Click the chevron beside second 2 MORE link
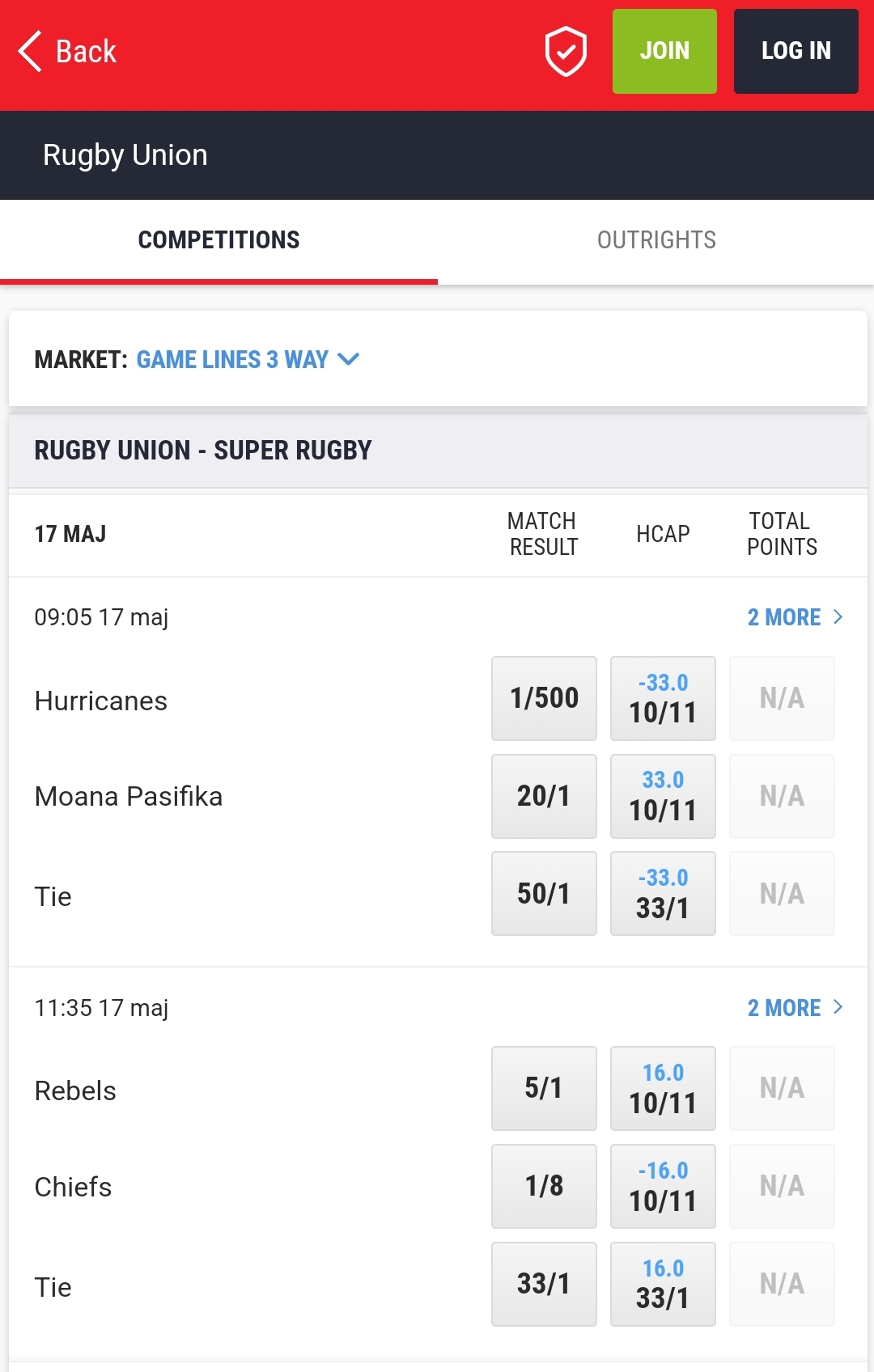The height and width of the screenshot is (1372, 874). [x=837, y=1007]
